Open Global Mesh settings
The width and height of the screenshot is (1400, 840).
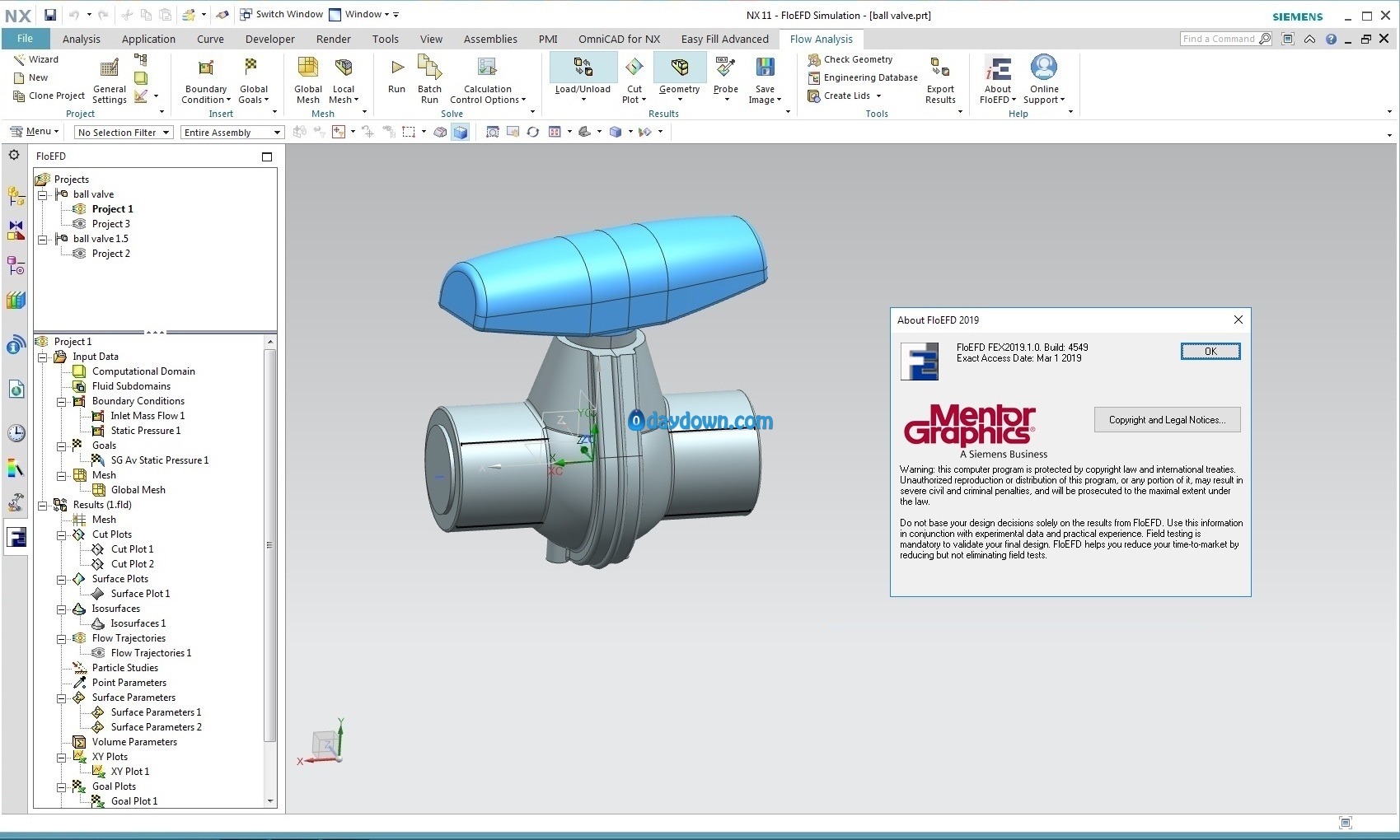pyautogui.click(x=308, y=80)
